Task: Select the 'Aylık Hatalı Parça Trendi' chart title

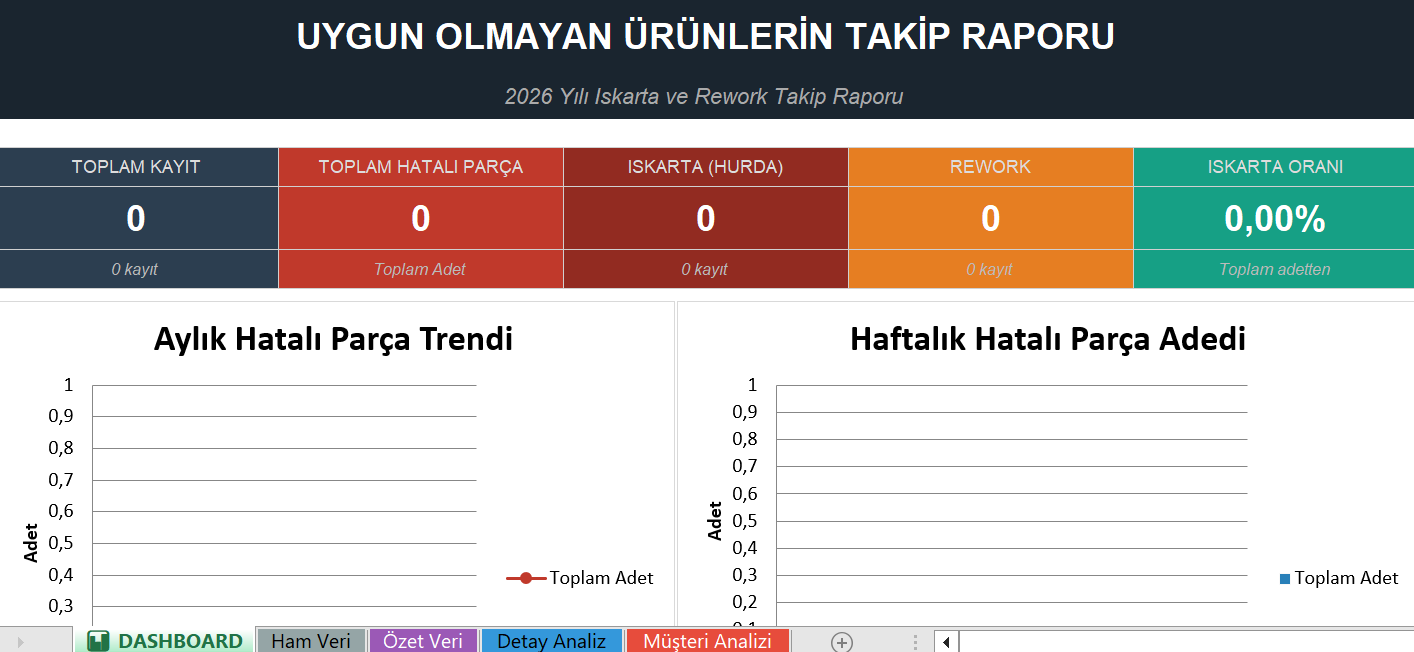Action: (333, 339)
